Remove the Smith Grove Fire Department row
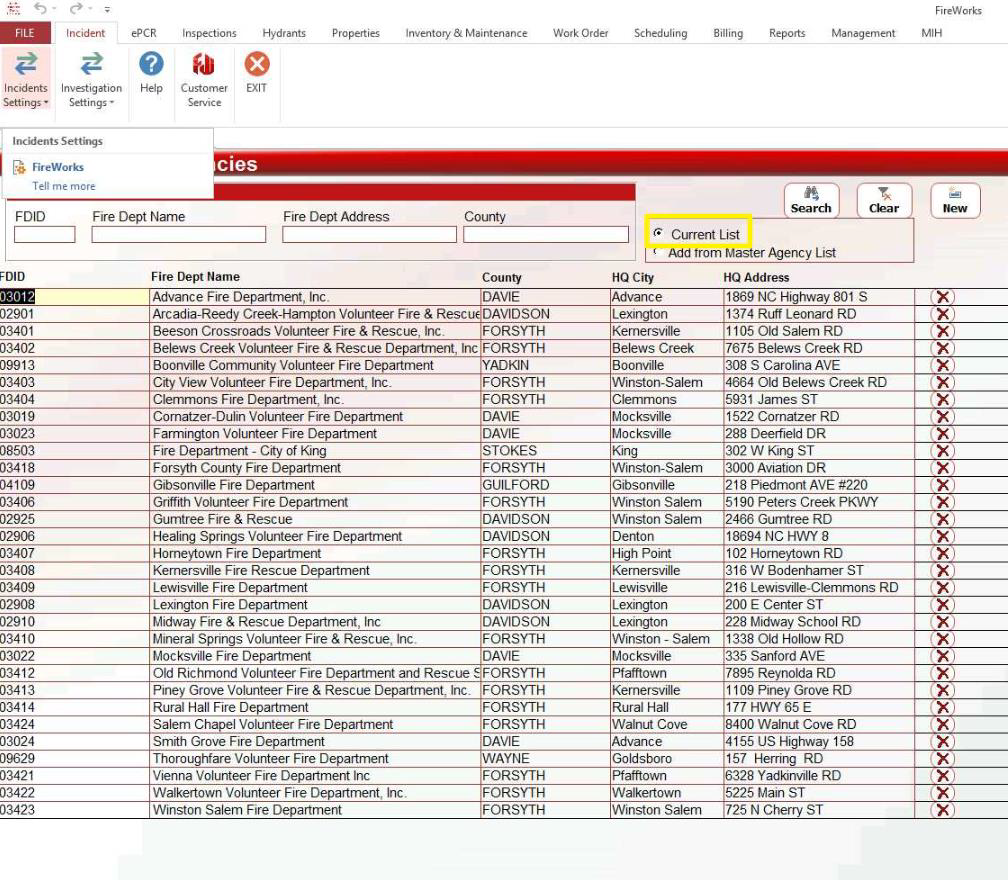 [942, 741]
